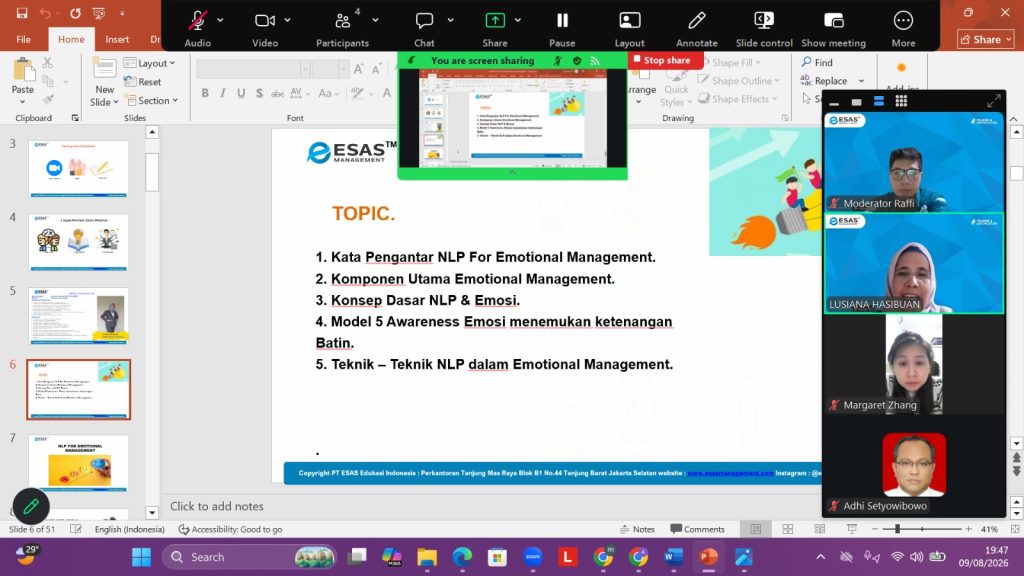Switch Zoom video panel to gallery grid view
Screen dimensions: 1024x576
[x=901, y=101]
